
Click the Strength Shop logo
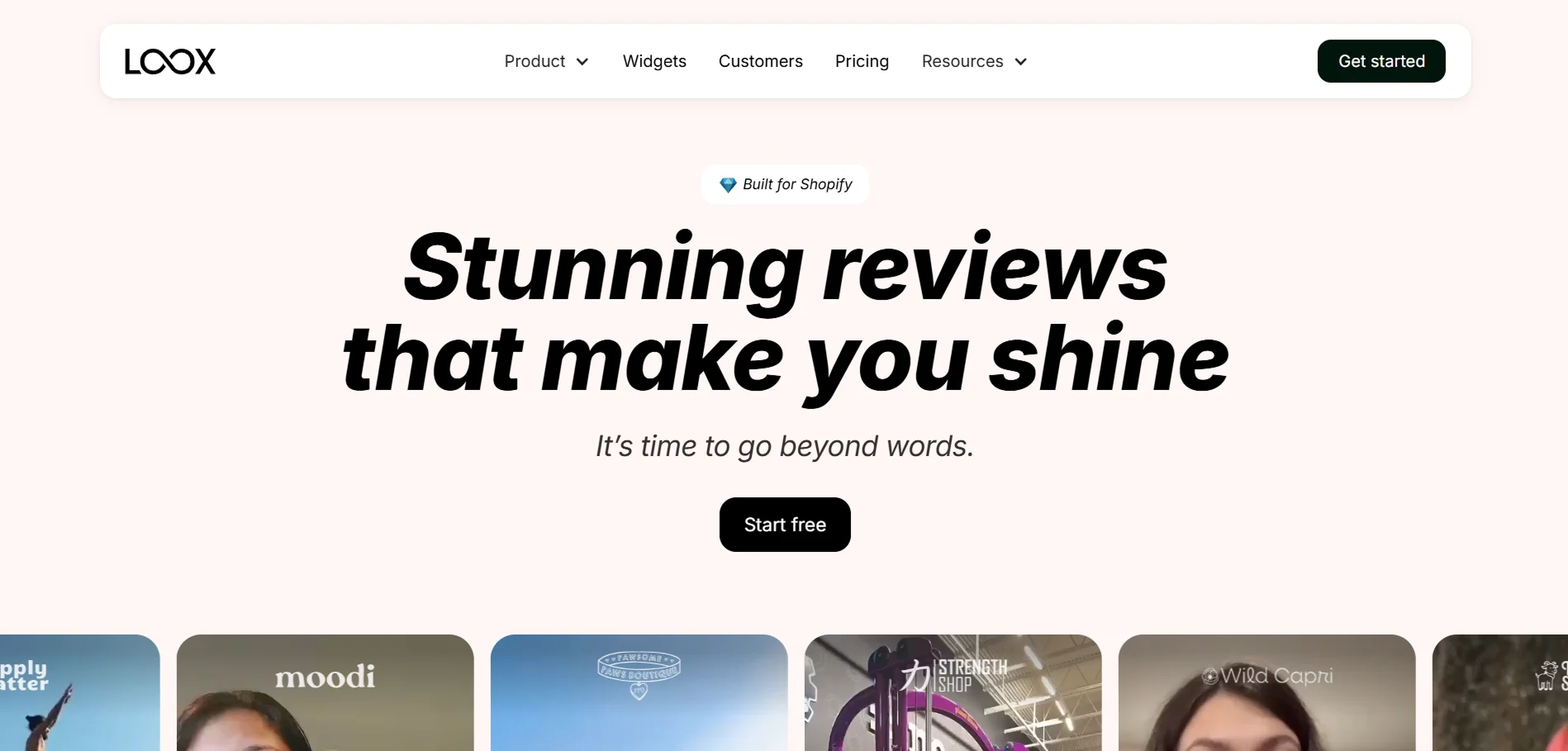953,676
